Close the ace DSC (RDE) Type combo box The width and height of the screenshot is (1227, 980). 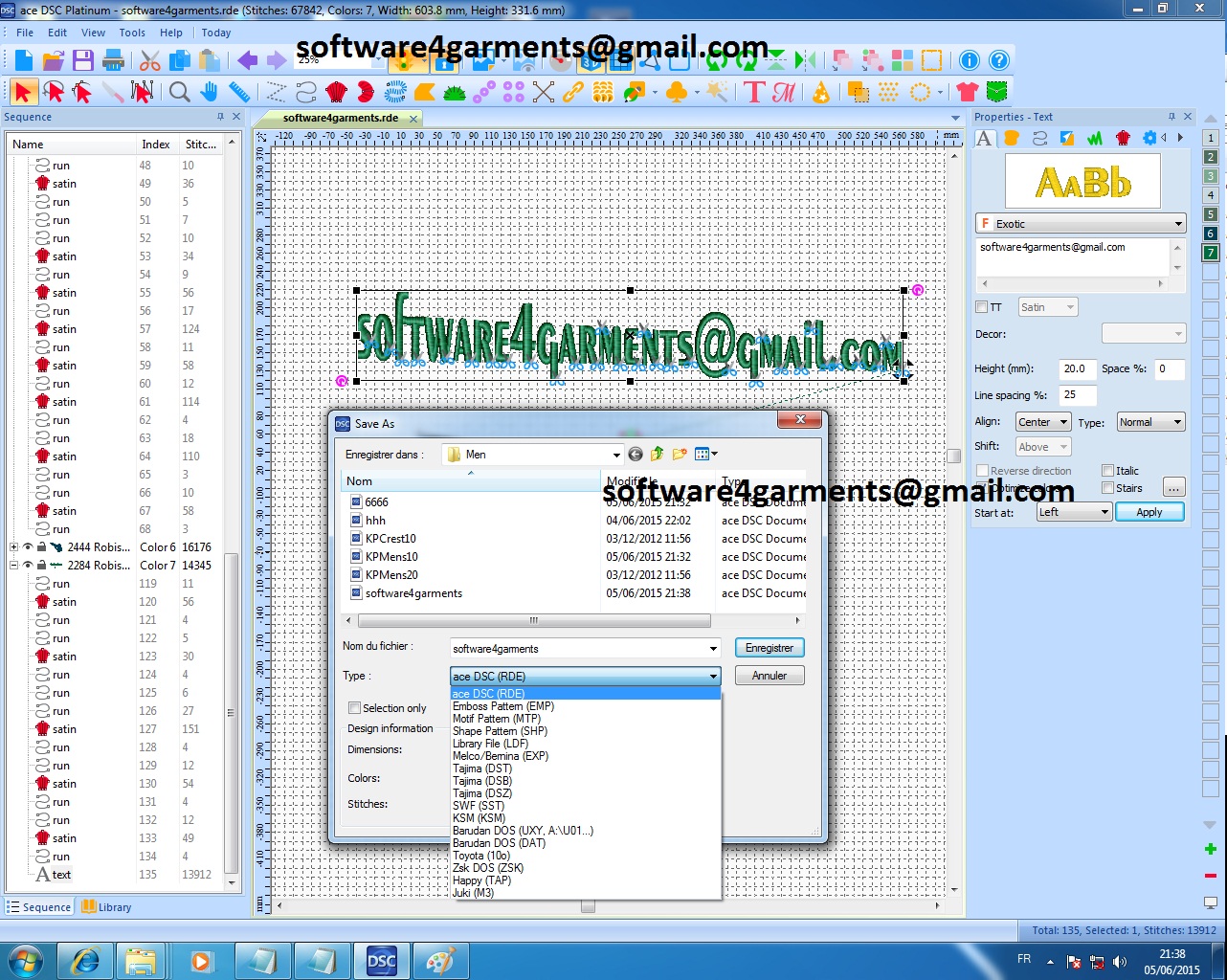pos(585,676)
